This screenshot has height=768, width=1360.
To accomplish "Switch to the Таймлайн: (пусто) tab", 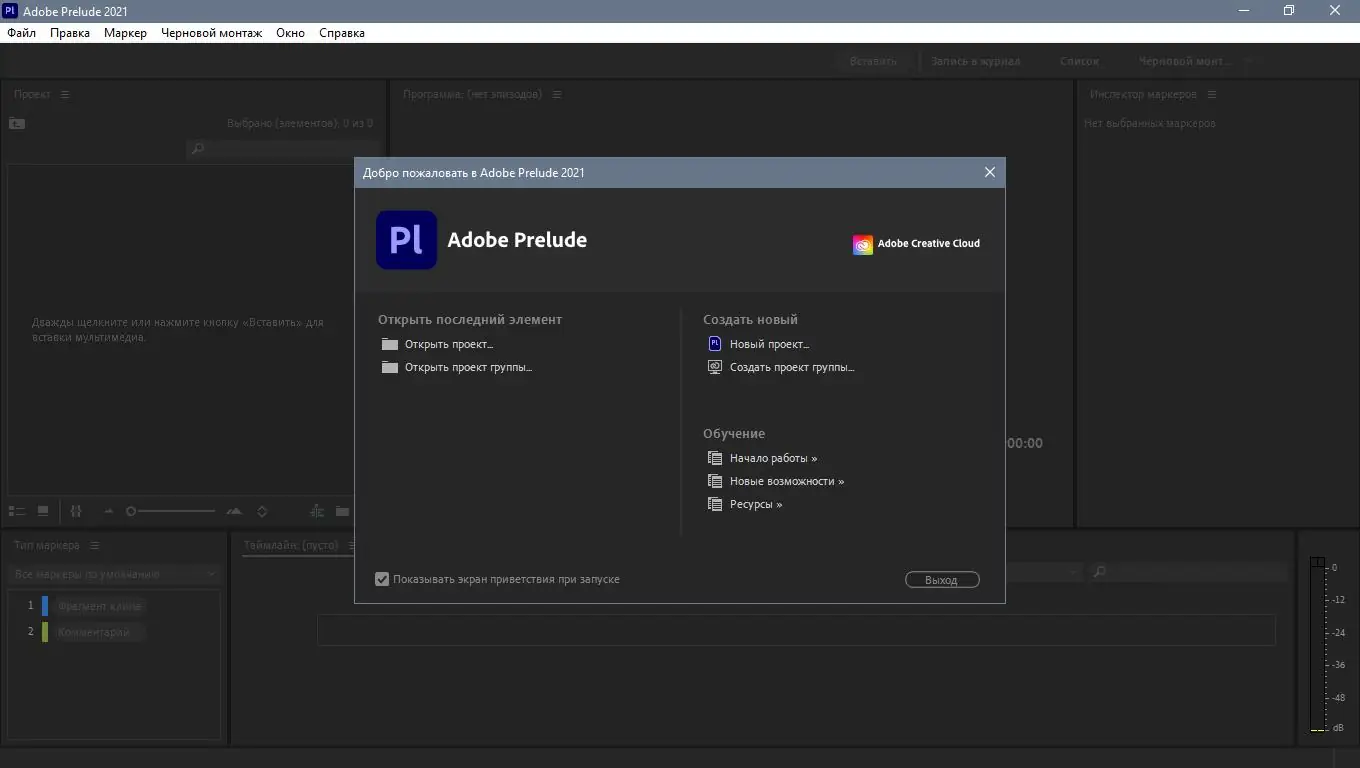I will point(291,545).
